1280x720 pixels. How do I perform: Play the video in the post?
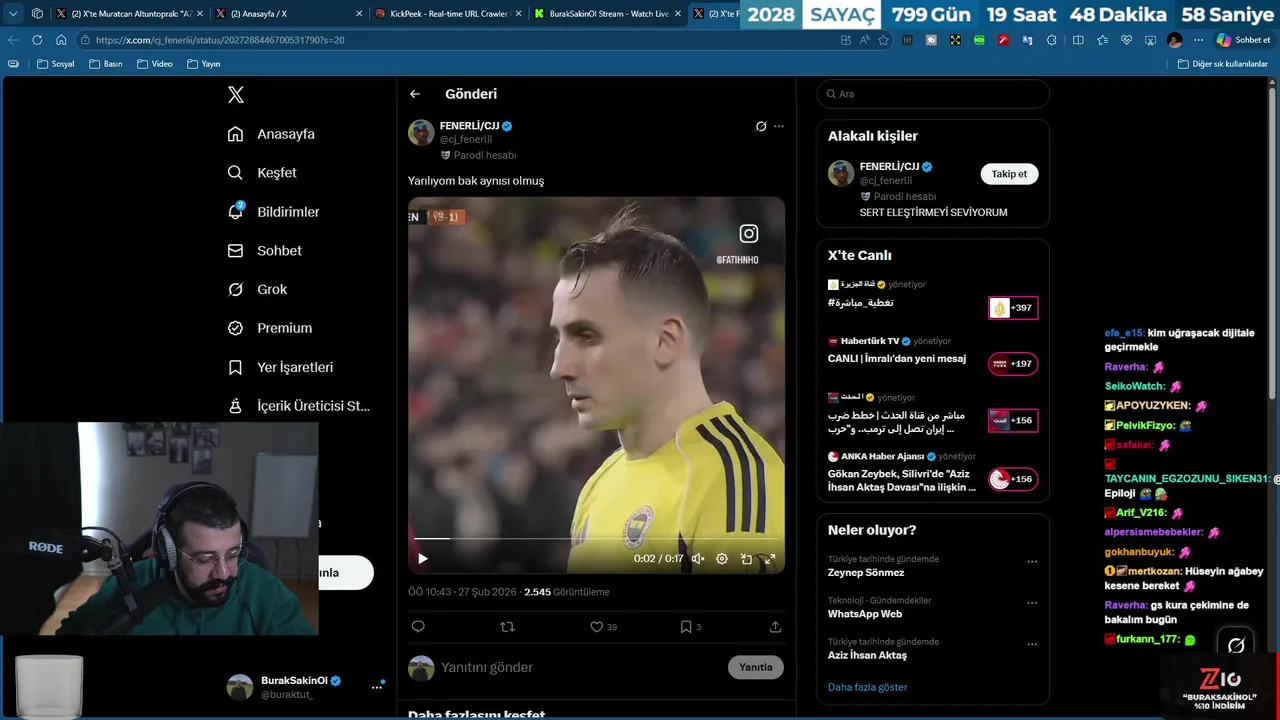coord(423,559)
